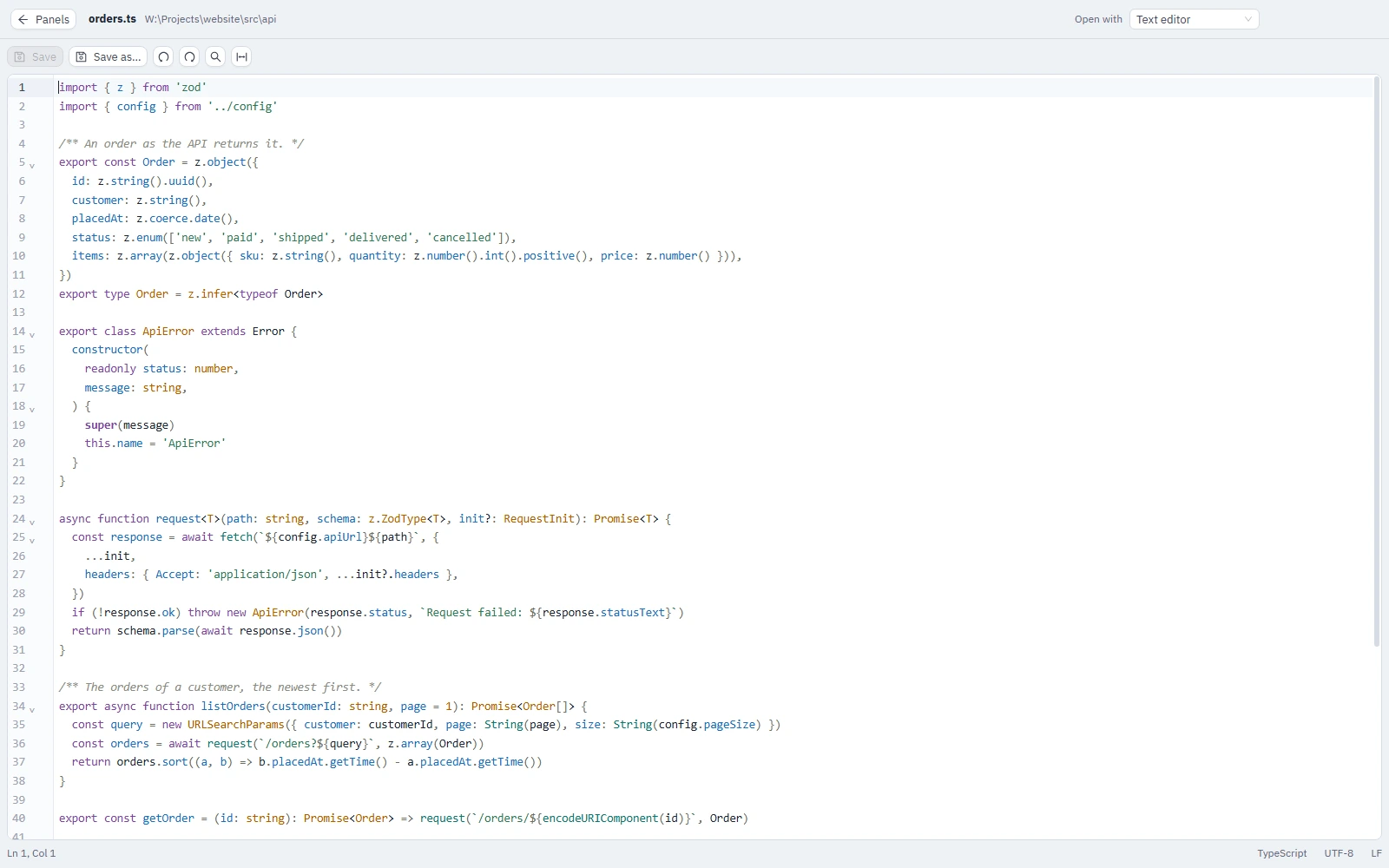Open the Text editor dropdown
The image size is (1389, 868).
coord(1194,19)
